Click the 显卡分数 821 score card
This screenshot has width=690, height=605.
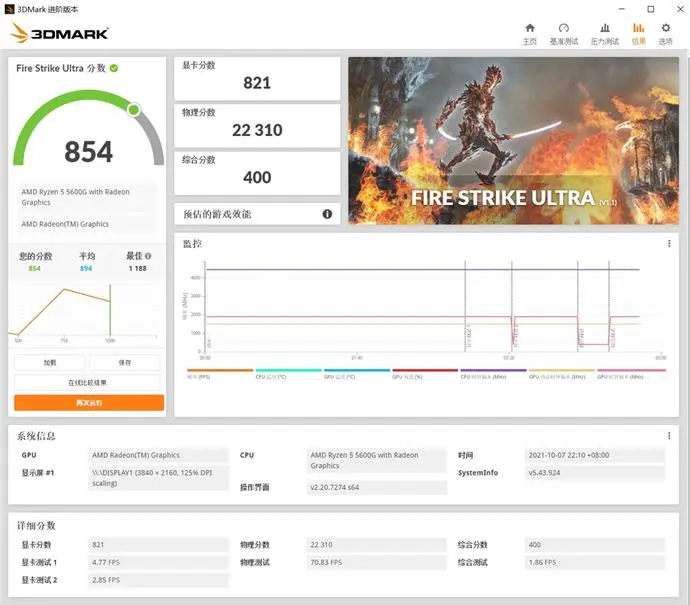257,78
